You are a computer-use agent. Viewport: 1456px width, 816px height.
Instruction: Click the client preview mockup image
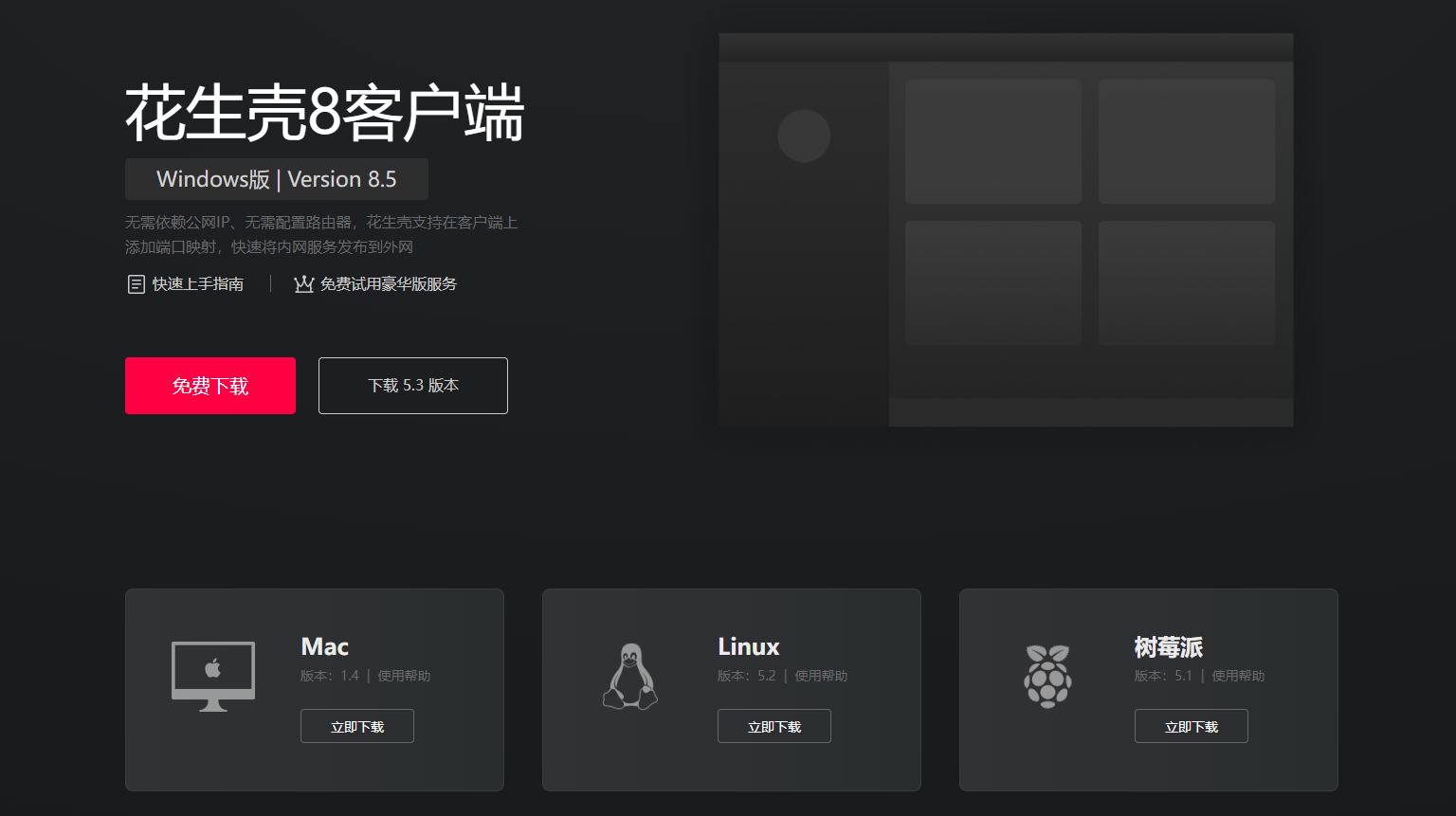tap(1006, 230)
